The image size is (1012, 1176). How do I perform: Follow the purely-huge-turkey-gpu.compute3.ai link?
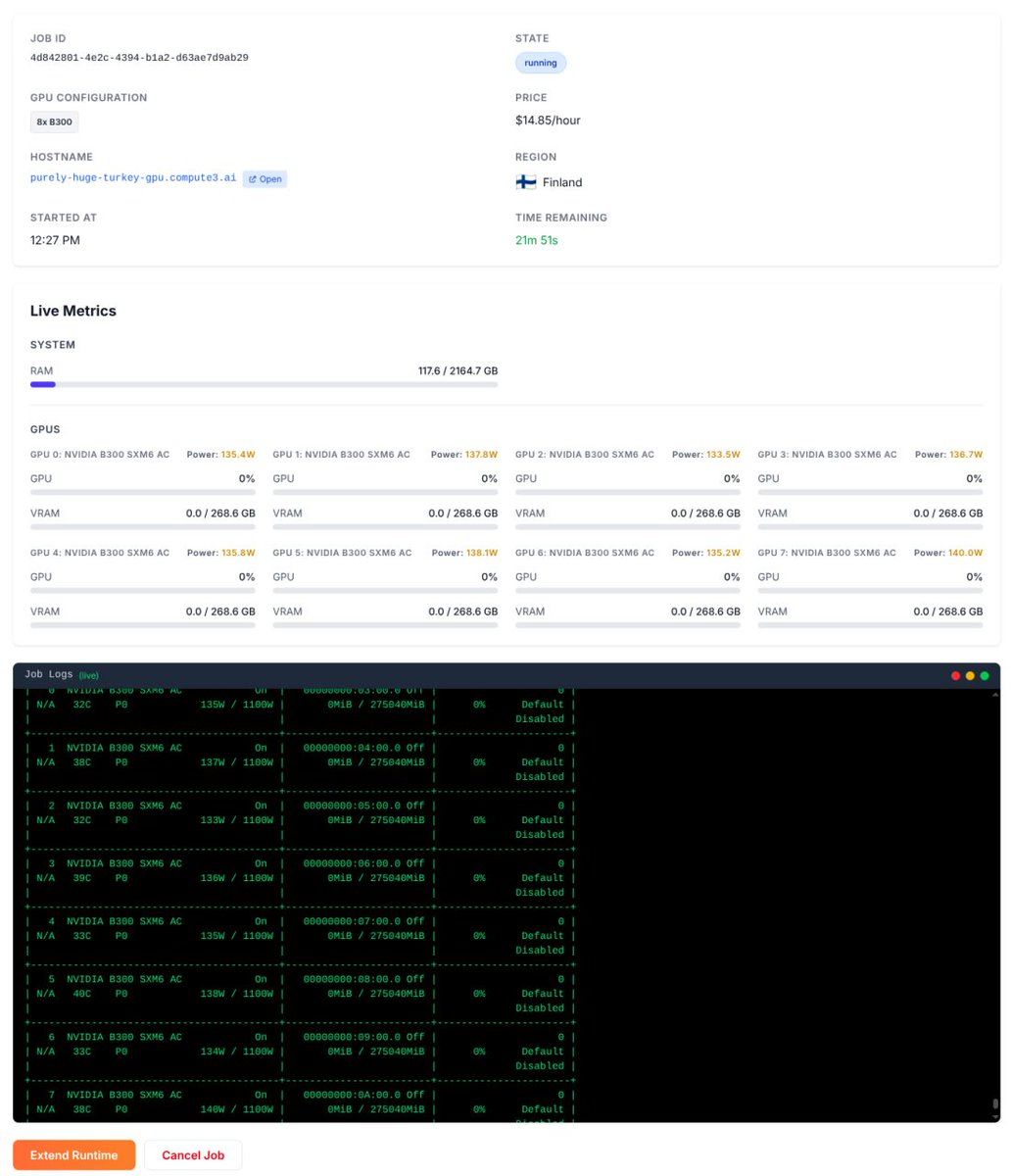133,178
